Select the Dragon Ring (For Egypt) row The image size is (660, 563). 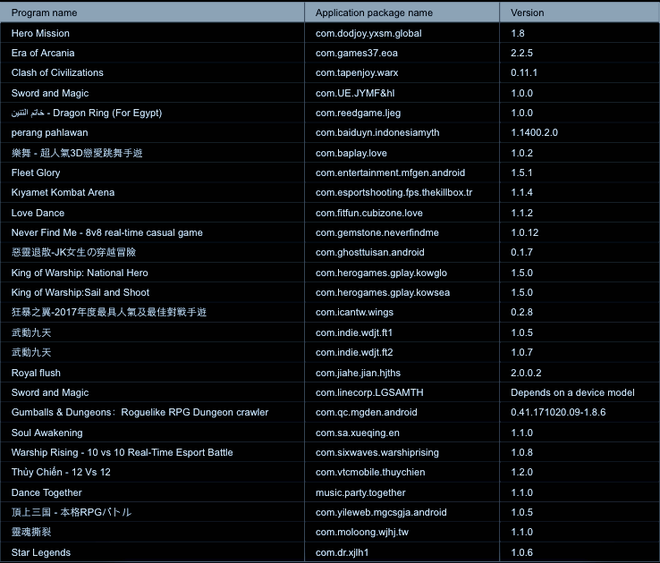[330, 113]
